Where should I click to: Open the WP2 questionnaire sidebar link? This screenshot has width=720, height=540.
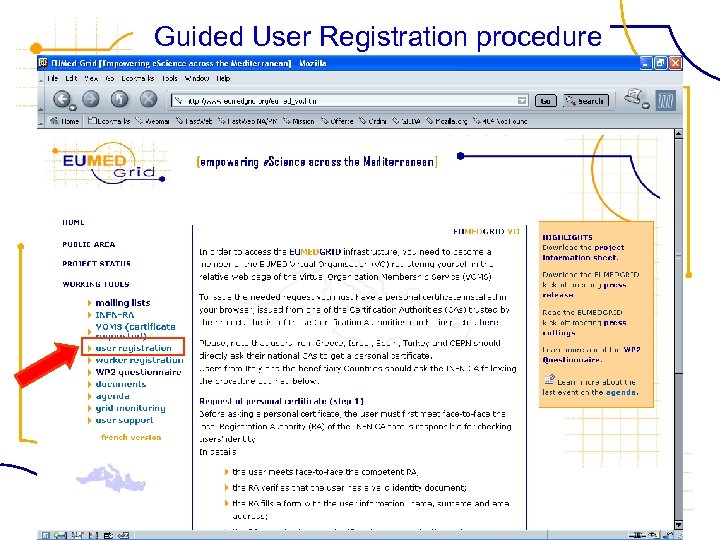click(138, 372)
